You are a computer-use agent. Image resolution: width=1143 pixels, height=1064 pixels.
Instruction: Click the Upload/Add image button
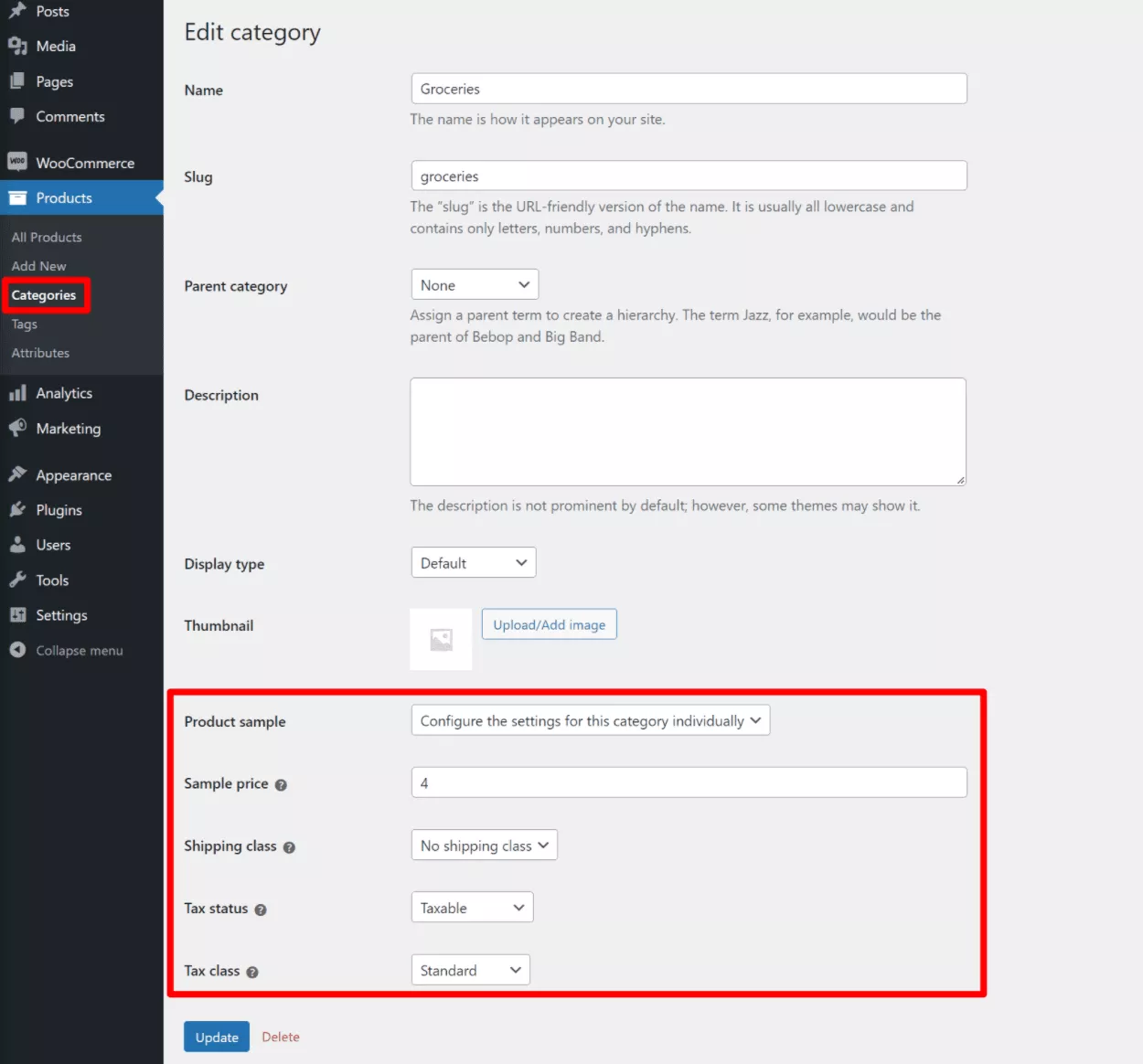click(550, 624)
